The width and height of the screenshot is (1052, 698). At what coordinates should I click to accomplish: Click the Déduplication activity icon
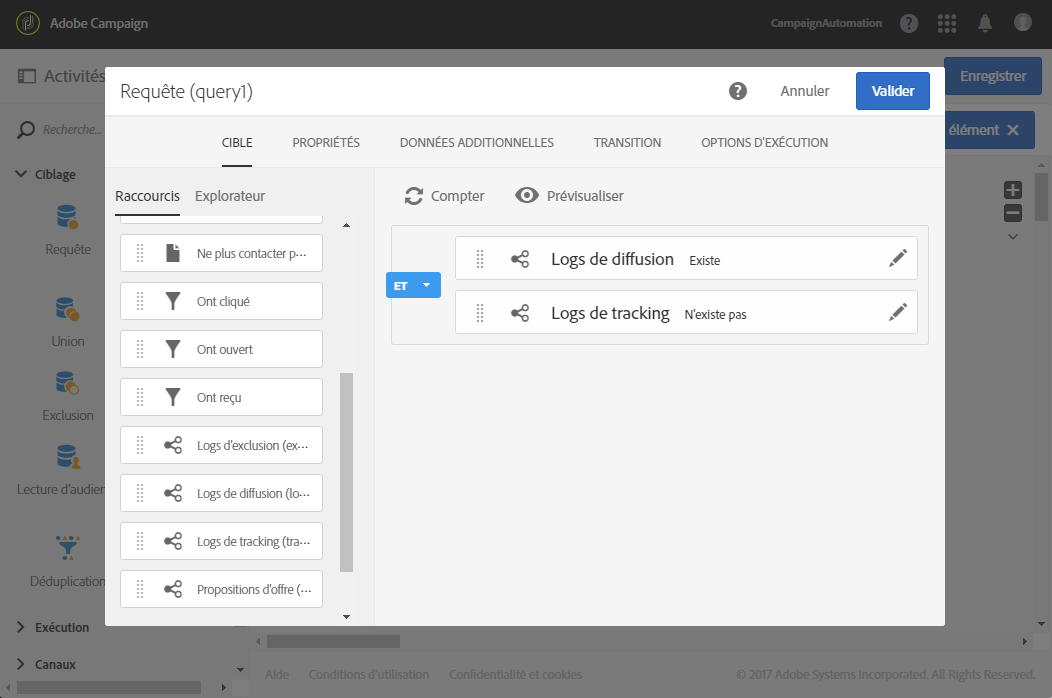(68, 547)
